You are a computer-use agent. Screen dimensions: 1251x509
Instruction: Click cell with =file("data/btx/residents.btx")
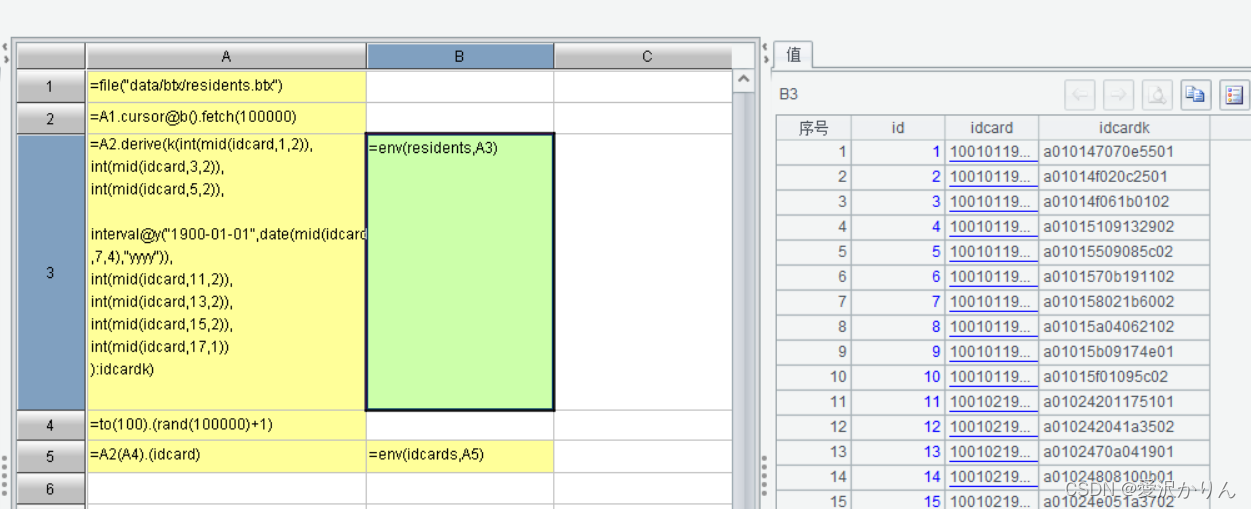click(226, 86)
